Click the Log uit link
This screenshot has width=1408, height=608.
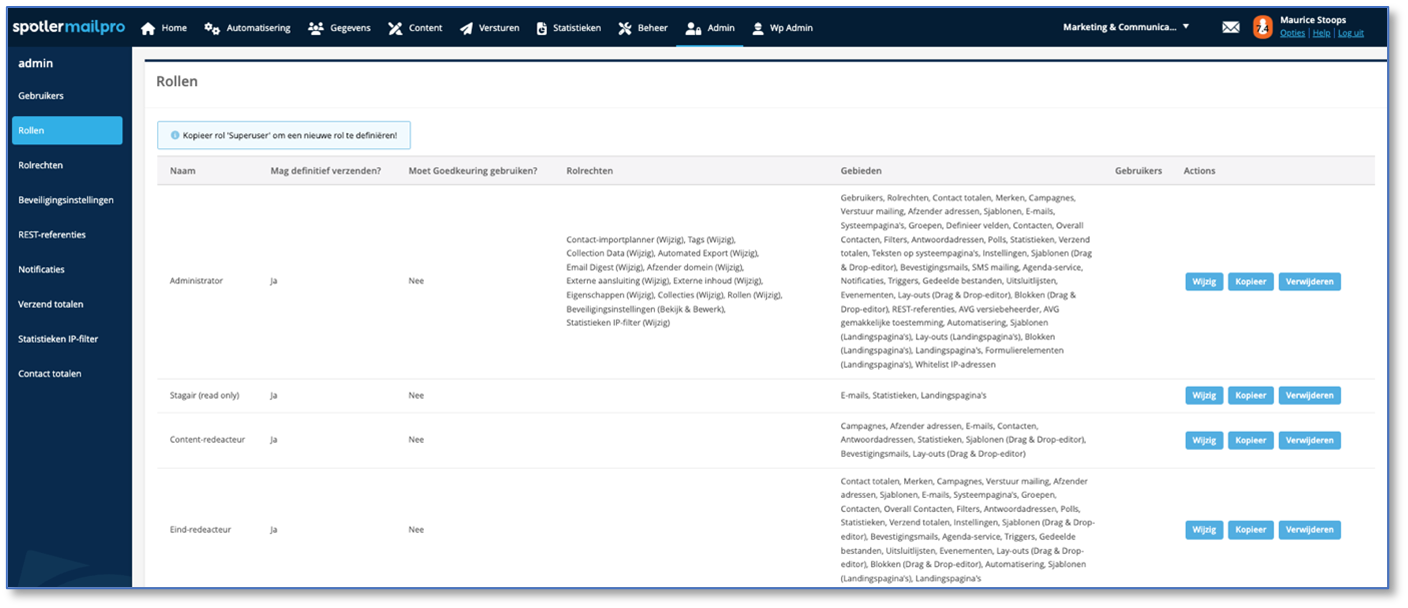point(1350,34)
